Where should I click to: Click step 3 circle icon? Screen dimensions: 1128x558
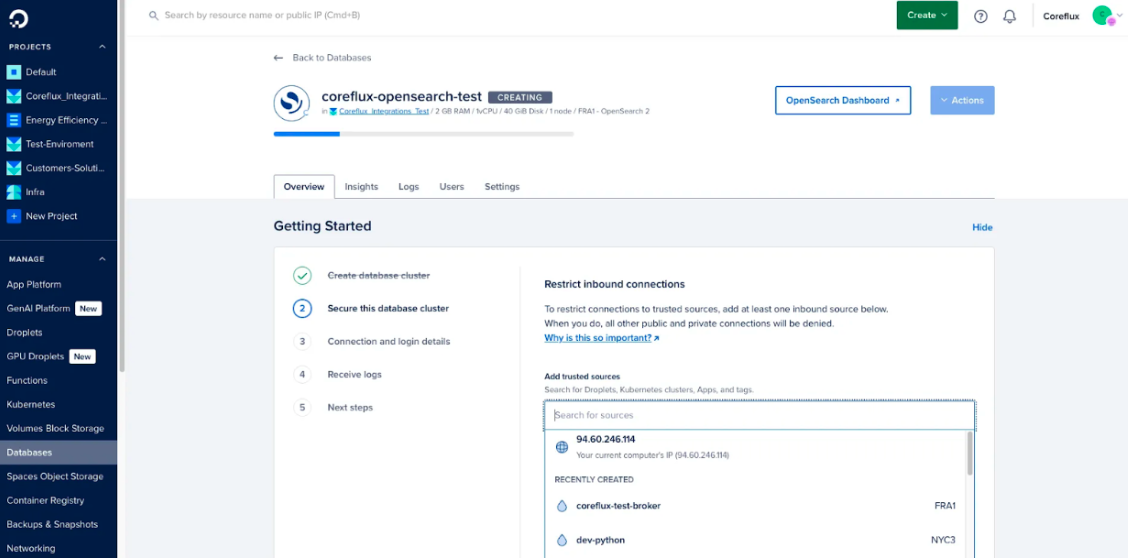(x=302, y=342)
